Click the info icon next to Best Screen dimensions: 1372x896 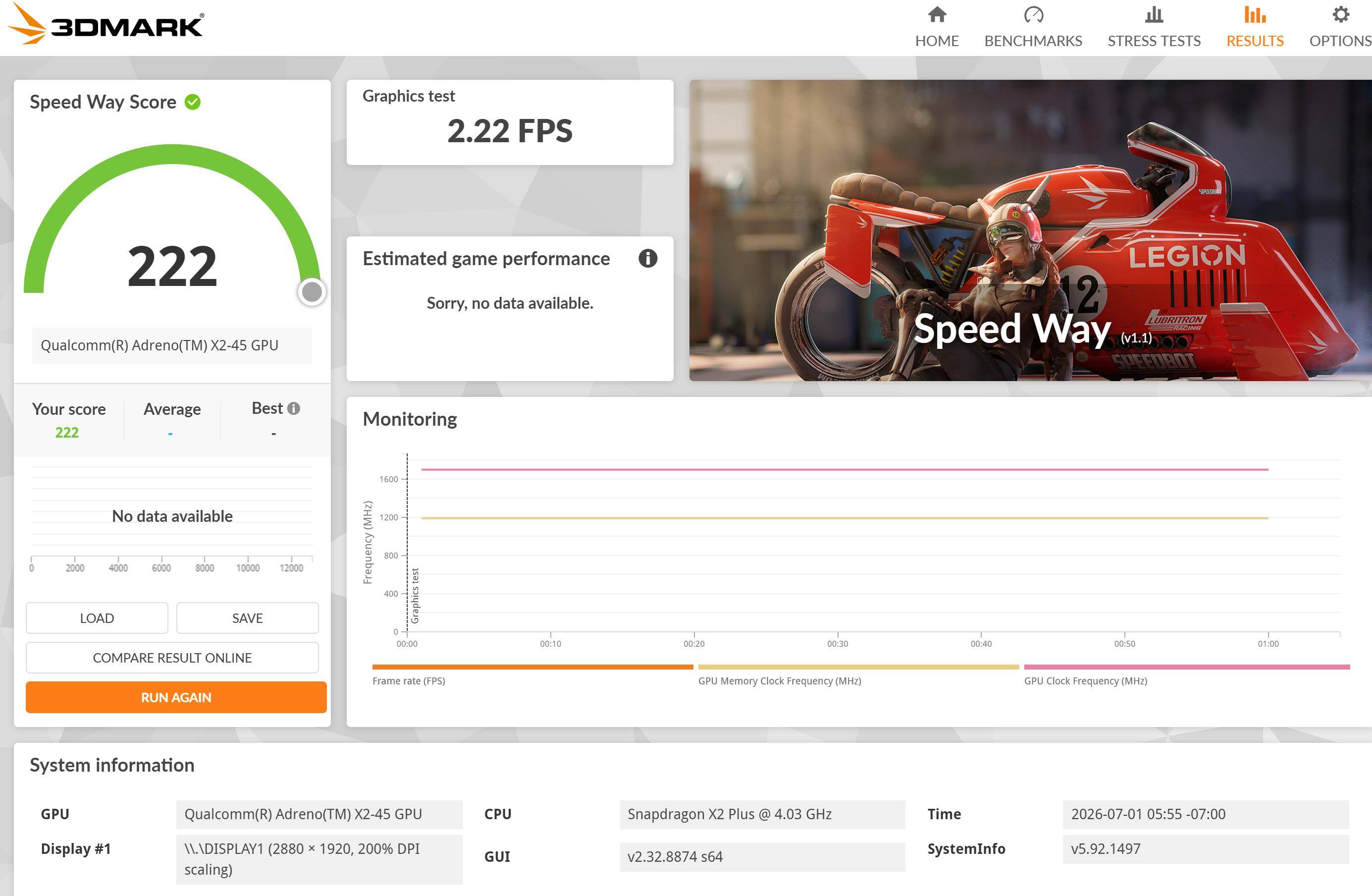pos(293,408)
